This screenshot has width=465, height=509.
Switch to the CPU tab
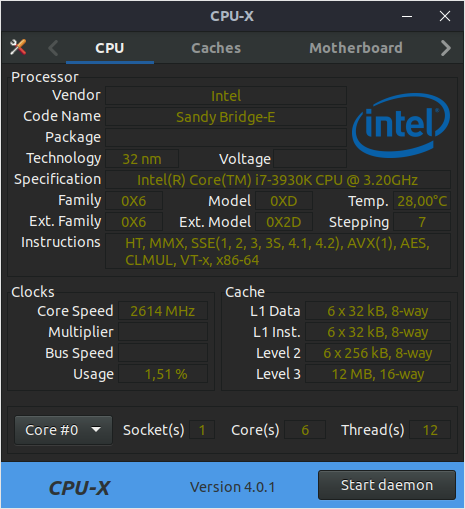pyautogui.click(x=110, y=48)
